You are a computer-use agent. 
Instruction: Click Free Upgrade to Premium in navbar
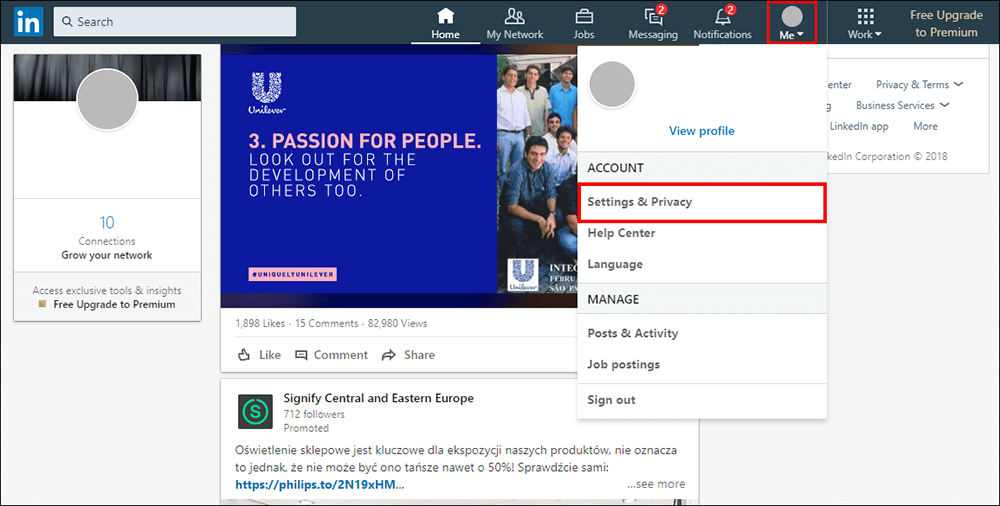pos(946,23)
